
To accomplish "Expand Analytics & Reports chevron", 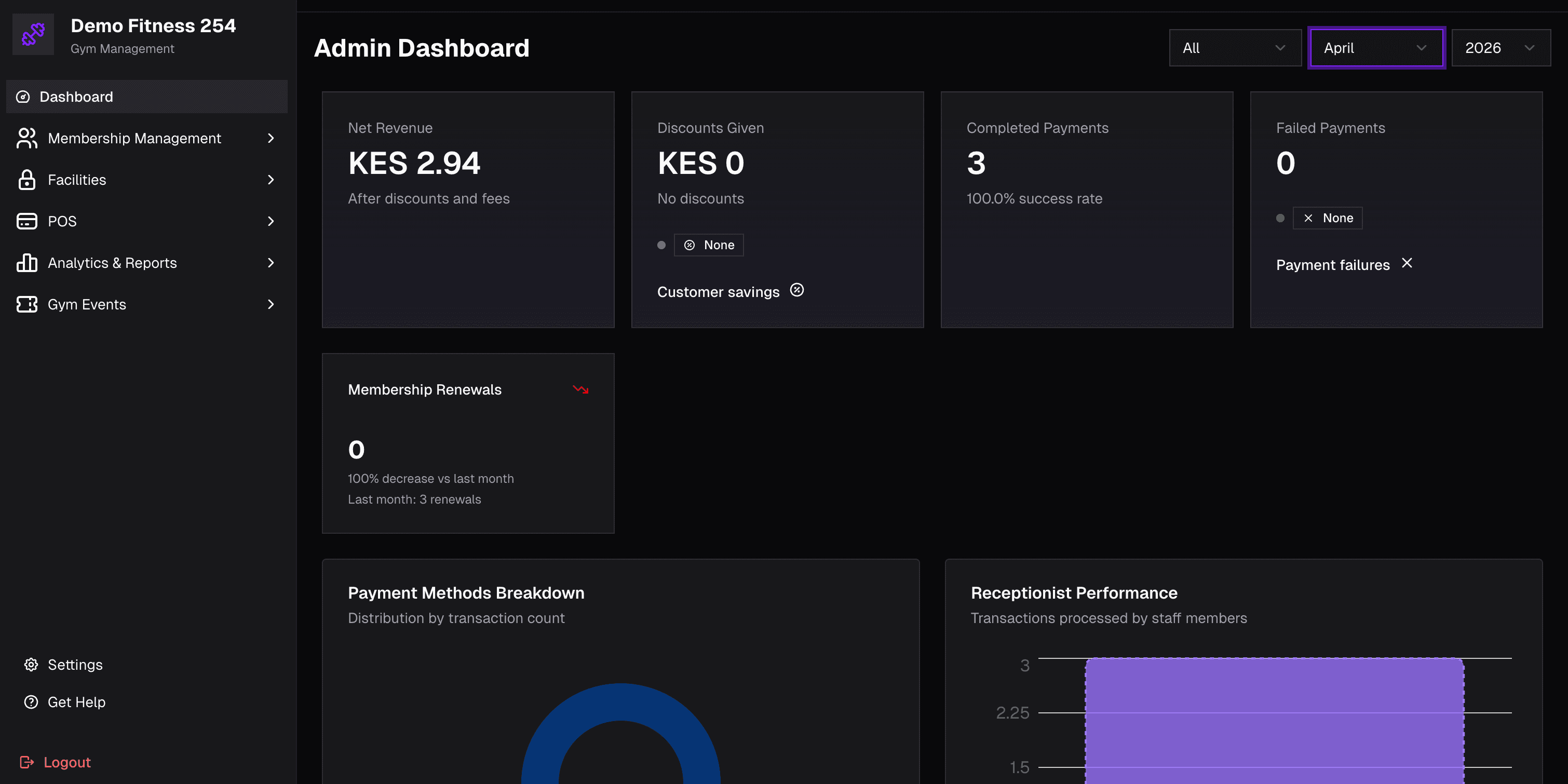I will (x=271, y=262).
